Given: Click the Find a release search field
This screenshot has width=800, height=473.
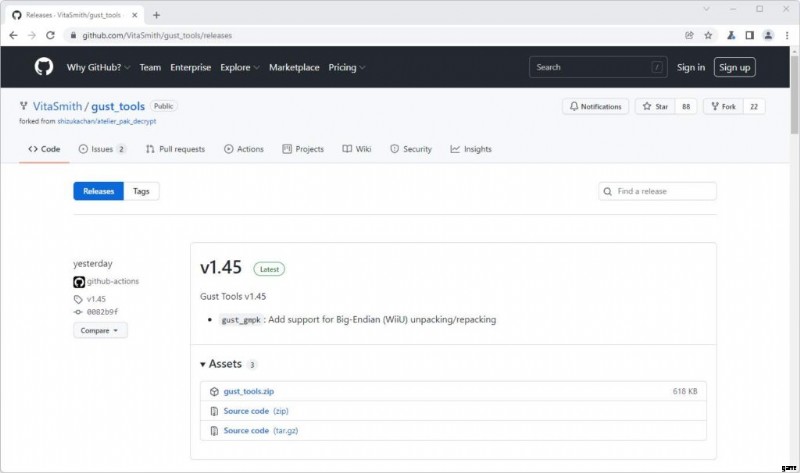Looking at the screenshot, I should coord(664,191).
